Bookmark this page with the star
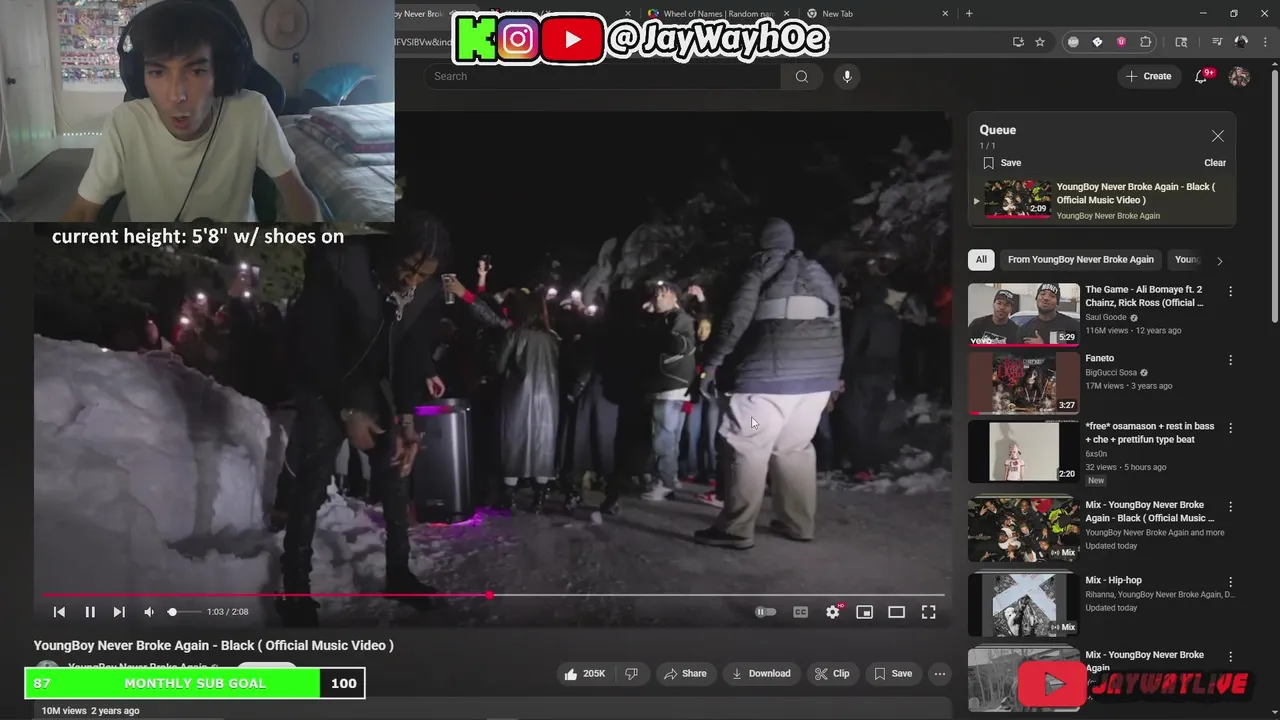Image resolution: width=1280 pixels, height=720 pixels. (x=1040, y=42)
